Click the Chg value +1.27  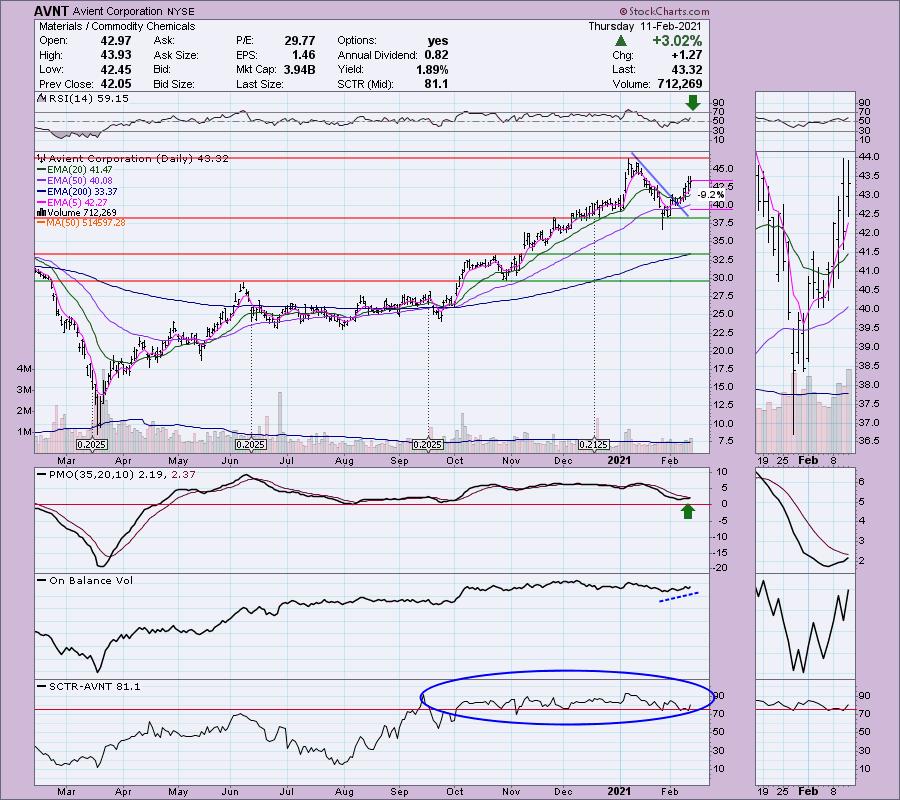[x=686, y=55]
